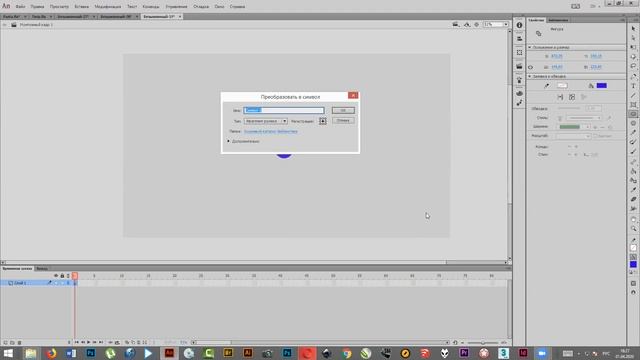Open the Info panel icon

(519, 25)
